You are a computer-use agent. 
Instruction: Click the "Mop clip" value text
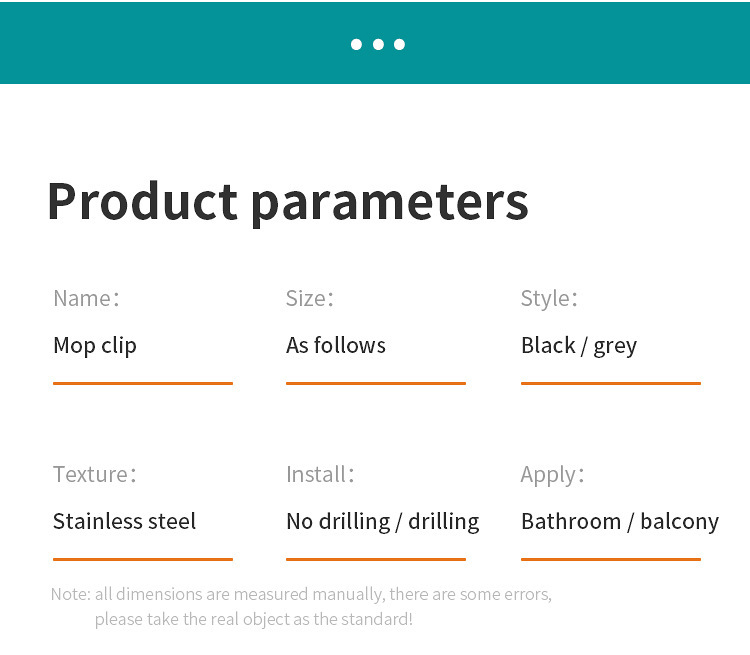95,346
